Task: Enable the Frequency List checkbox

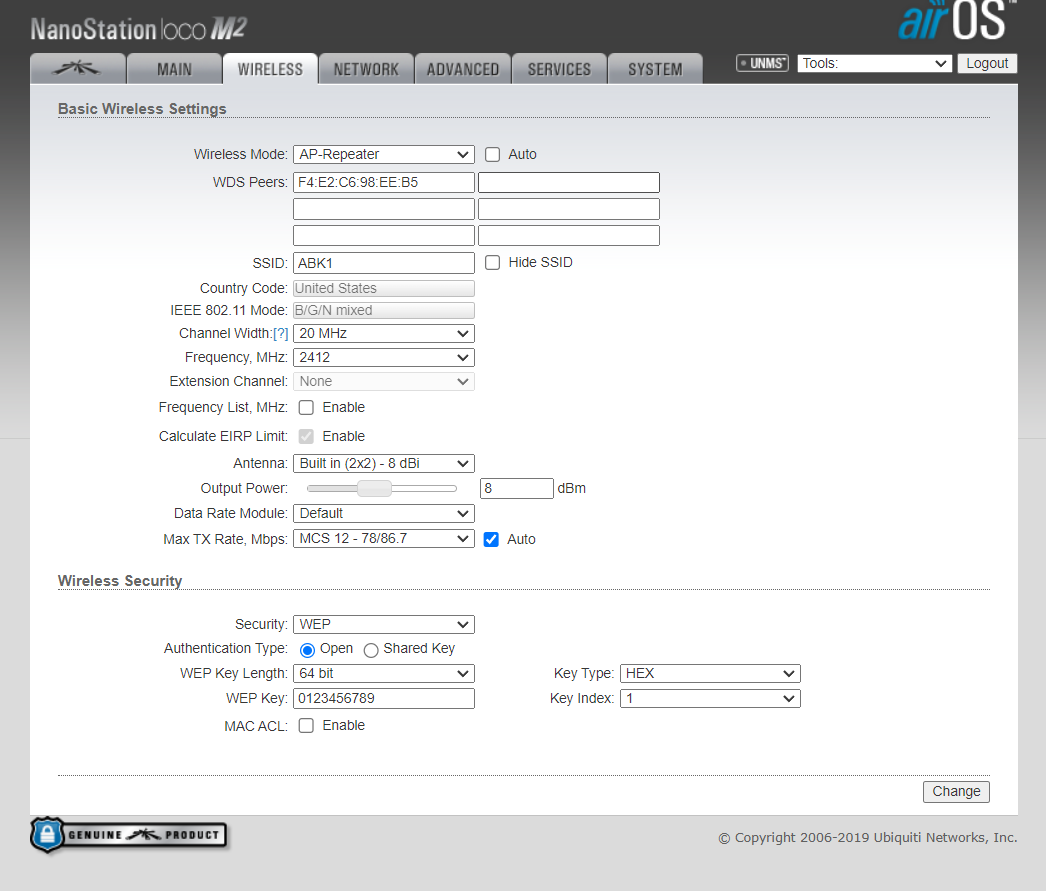Action: 306,407
